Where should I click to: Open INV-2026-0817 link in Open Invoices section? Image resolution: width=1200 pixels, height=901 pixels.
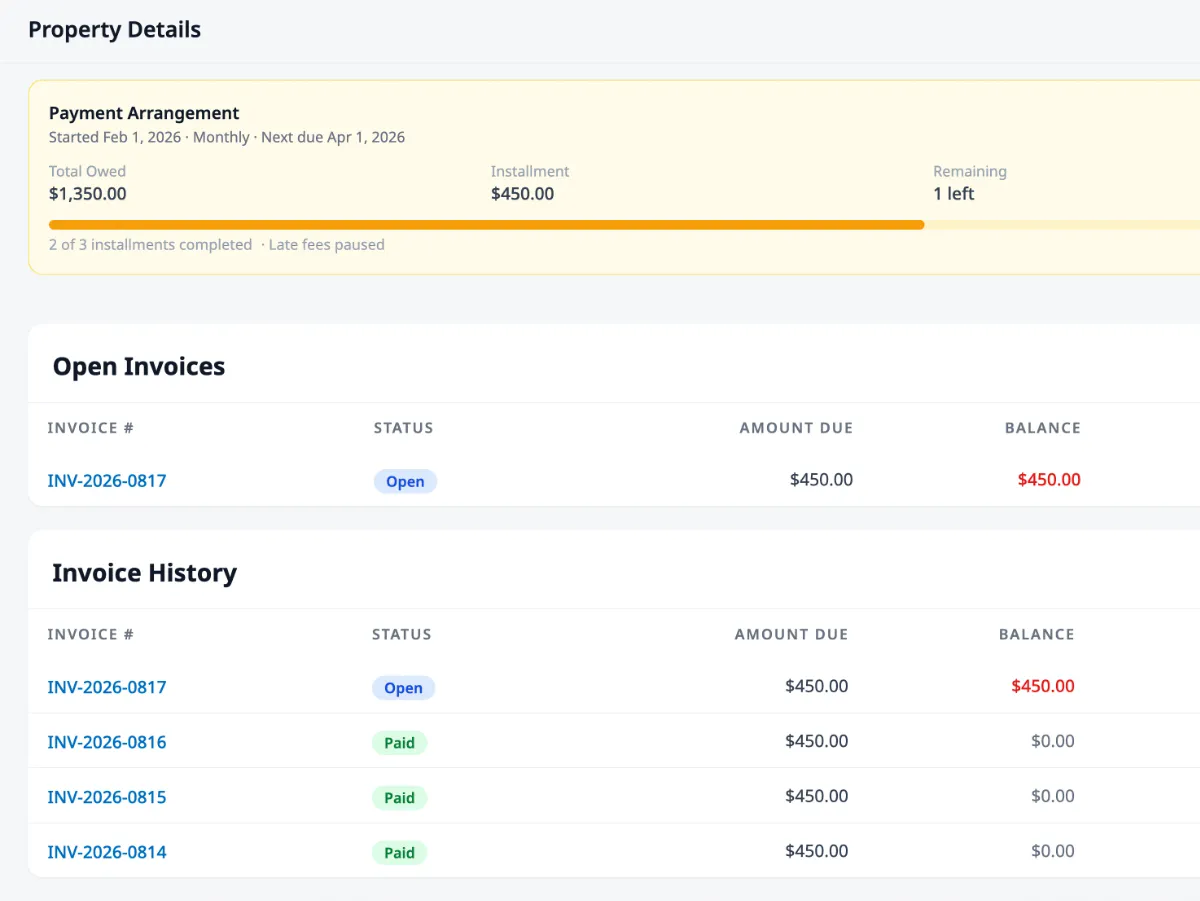point(107,481)
